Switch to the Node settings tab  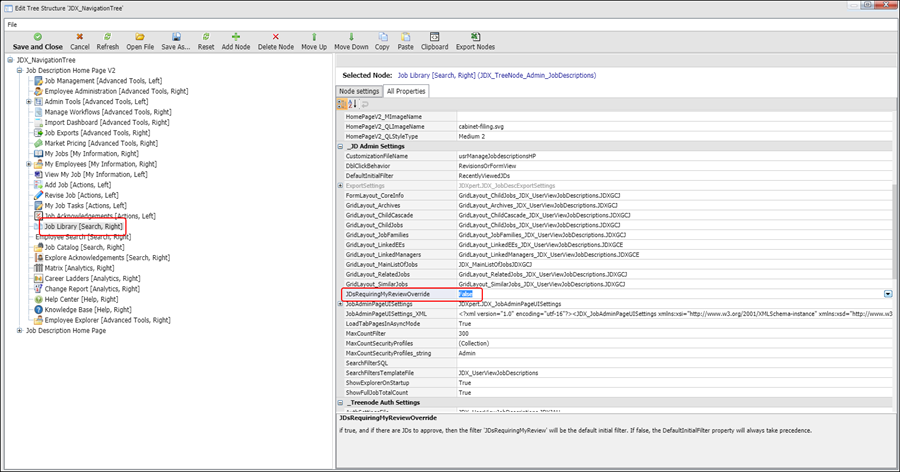click(x=359, y=91)
